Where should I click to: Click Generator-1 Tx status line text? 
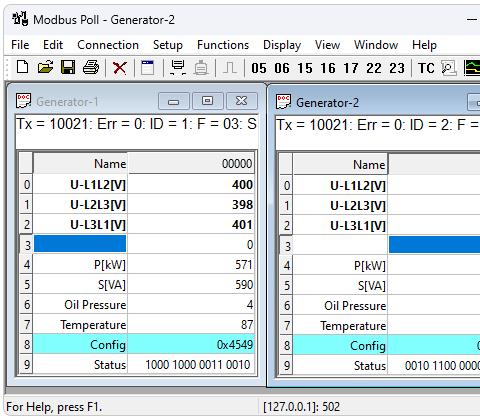coord(137,124)
